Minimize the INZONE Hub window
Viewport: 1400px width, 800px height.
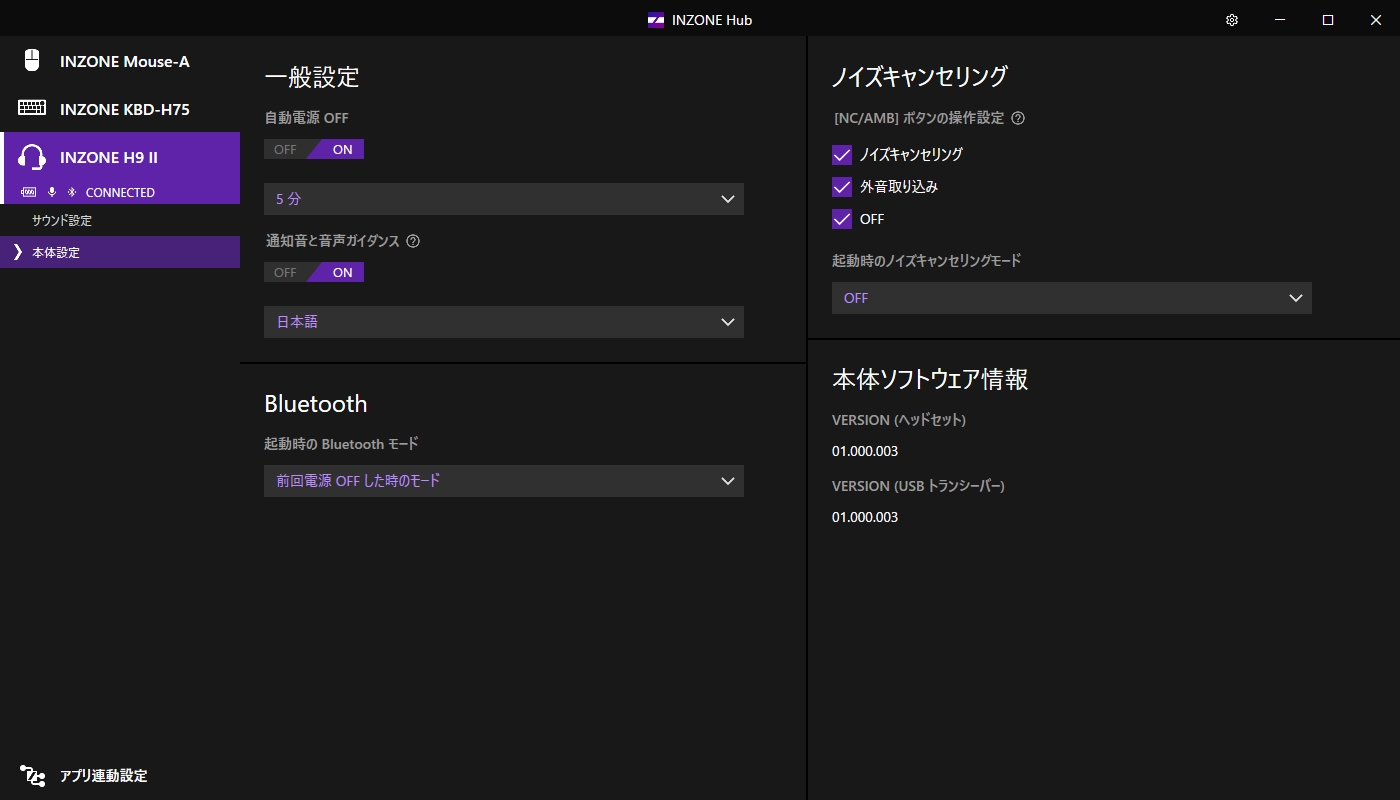pos(1280,20)
